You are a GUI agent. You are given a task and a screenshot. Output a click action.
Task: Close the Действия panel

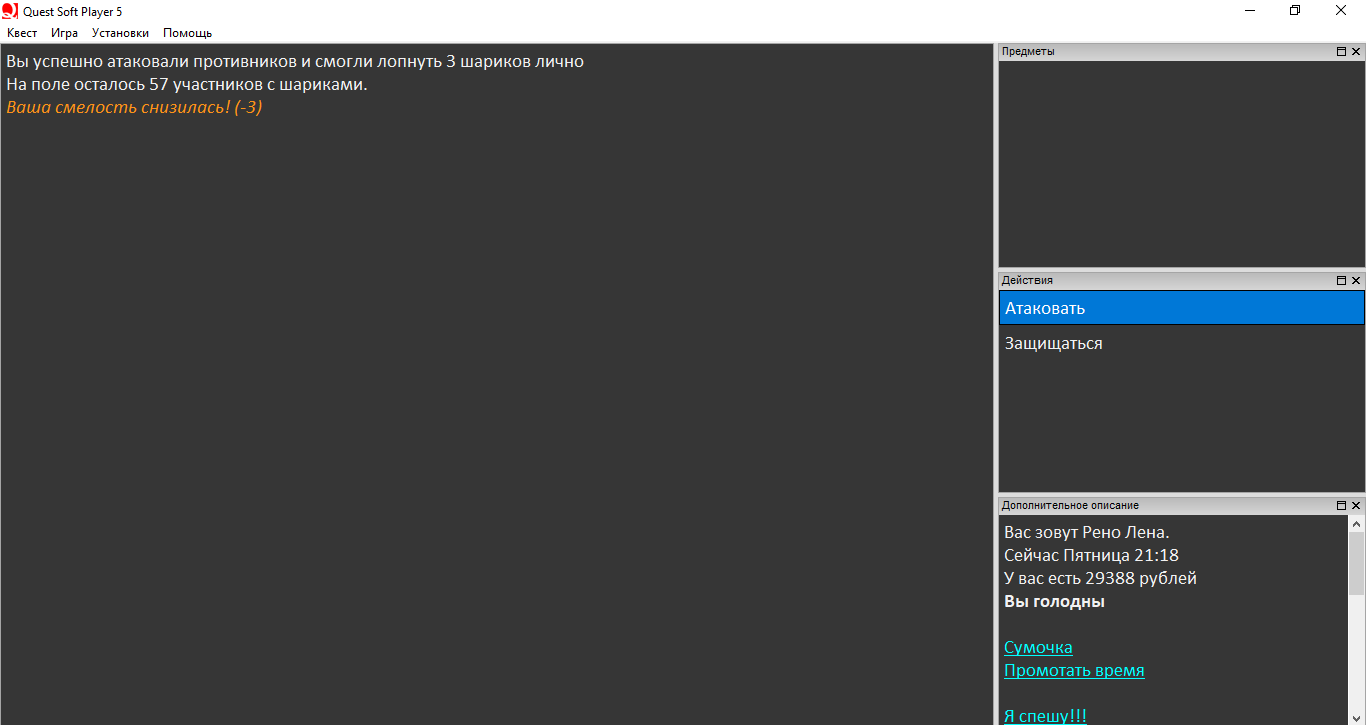click(1356, 281)
